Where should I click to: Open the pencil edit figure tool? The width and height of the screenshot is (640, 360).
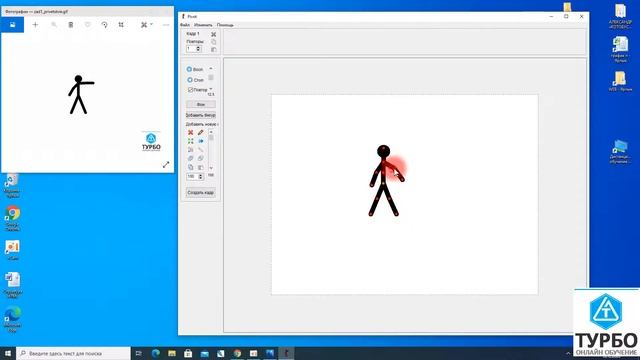(x=200, y=133)
